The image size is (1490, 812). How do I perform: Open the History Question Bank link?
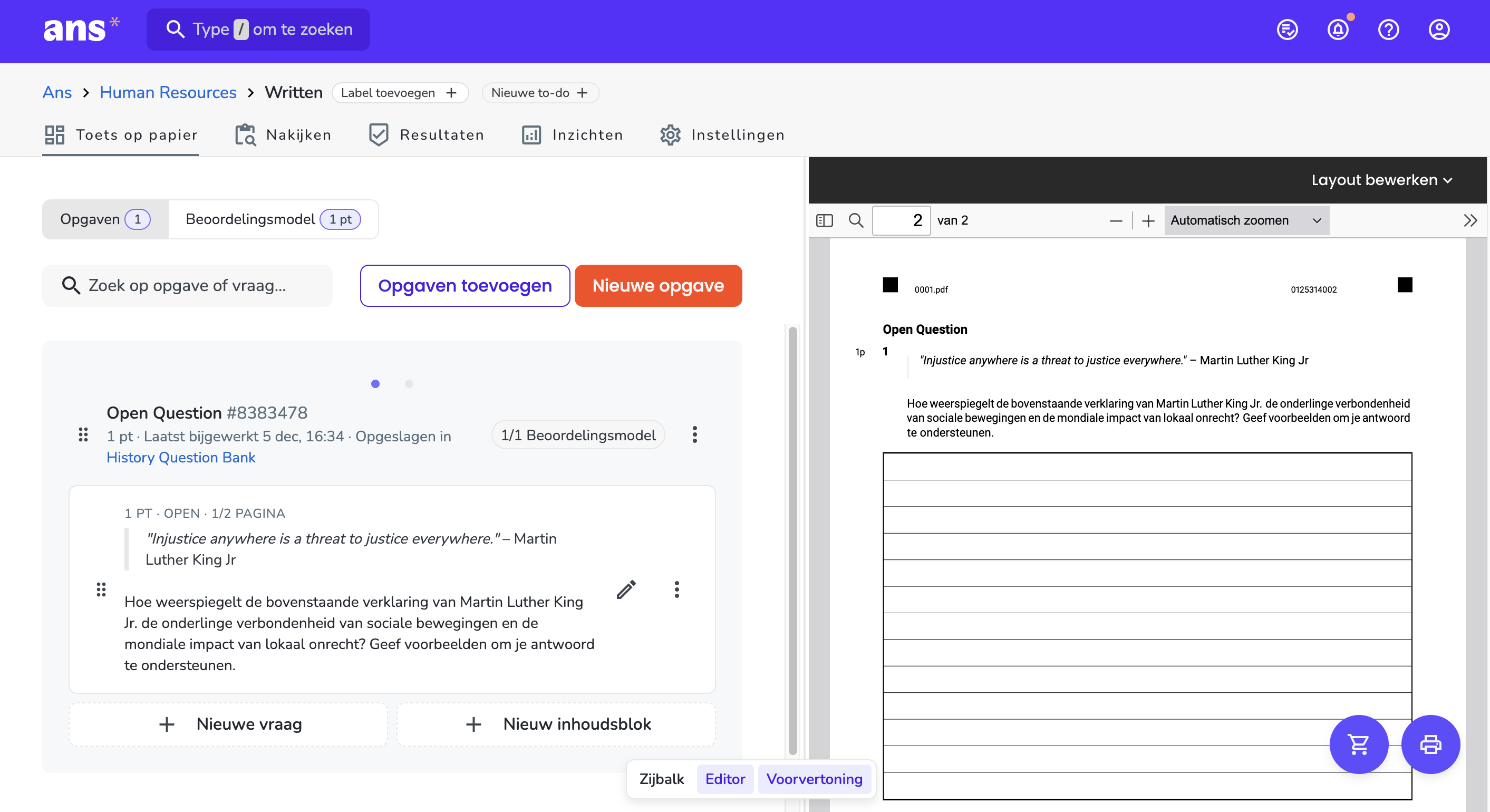pyautogui.click(x=180, y=457)
